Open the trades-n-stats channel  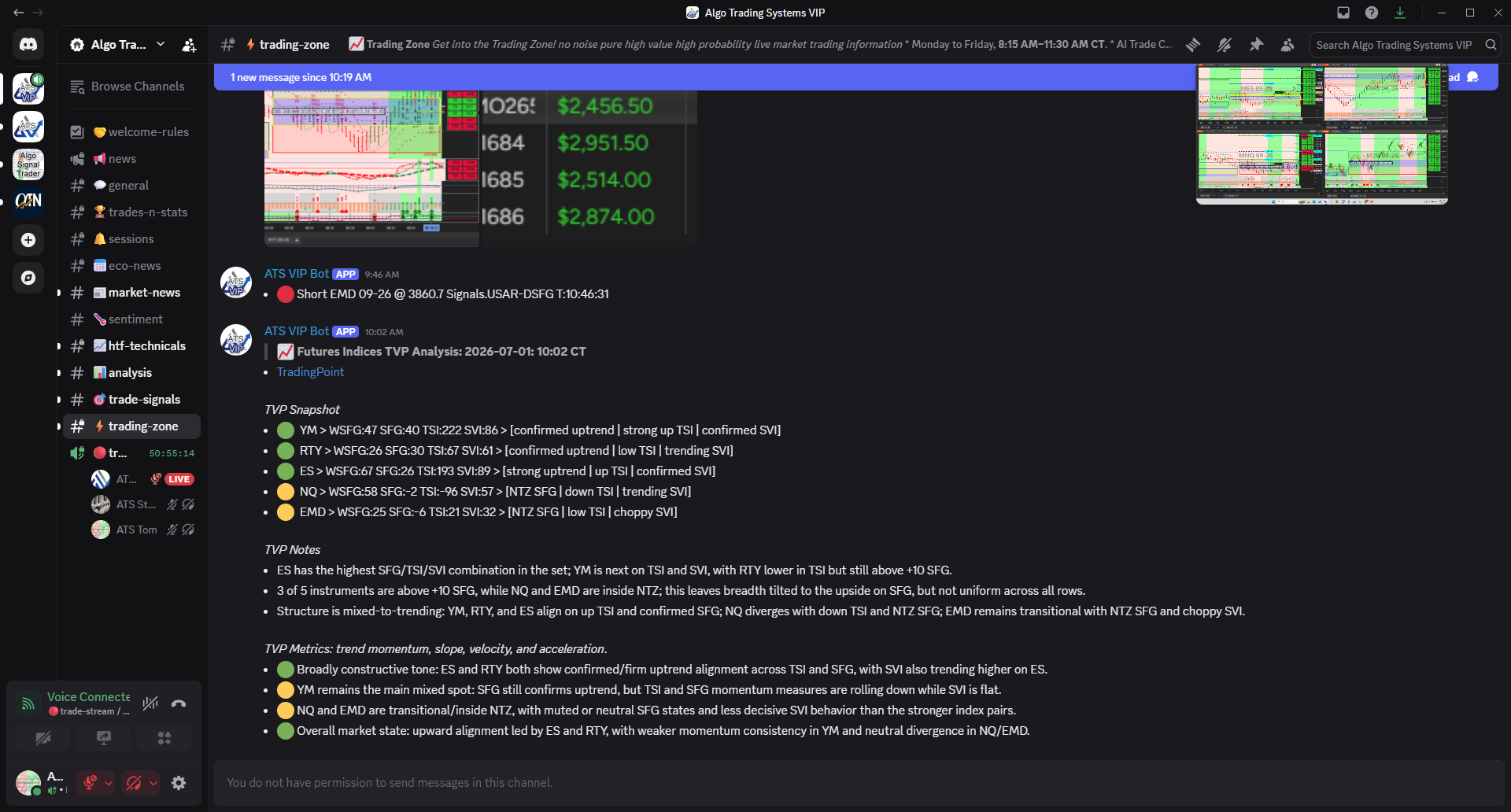click(131, 212)
